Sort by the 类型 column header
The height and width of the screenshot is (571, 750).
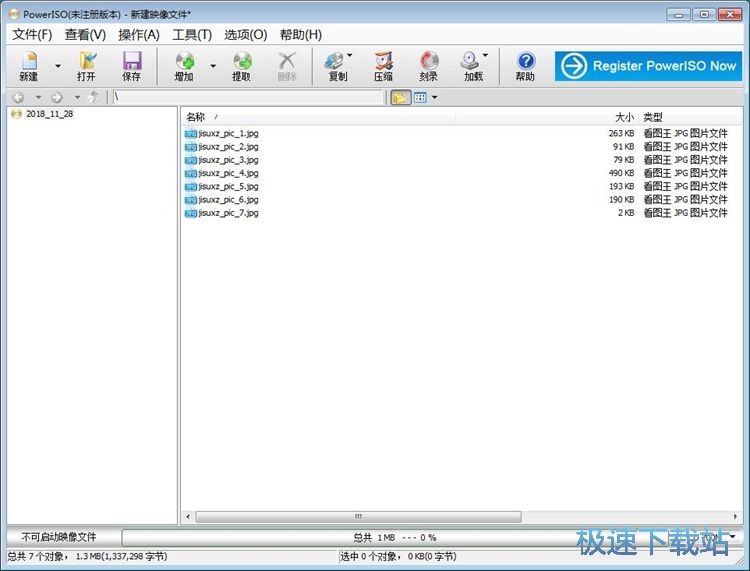(690, 117)
